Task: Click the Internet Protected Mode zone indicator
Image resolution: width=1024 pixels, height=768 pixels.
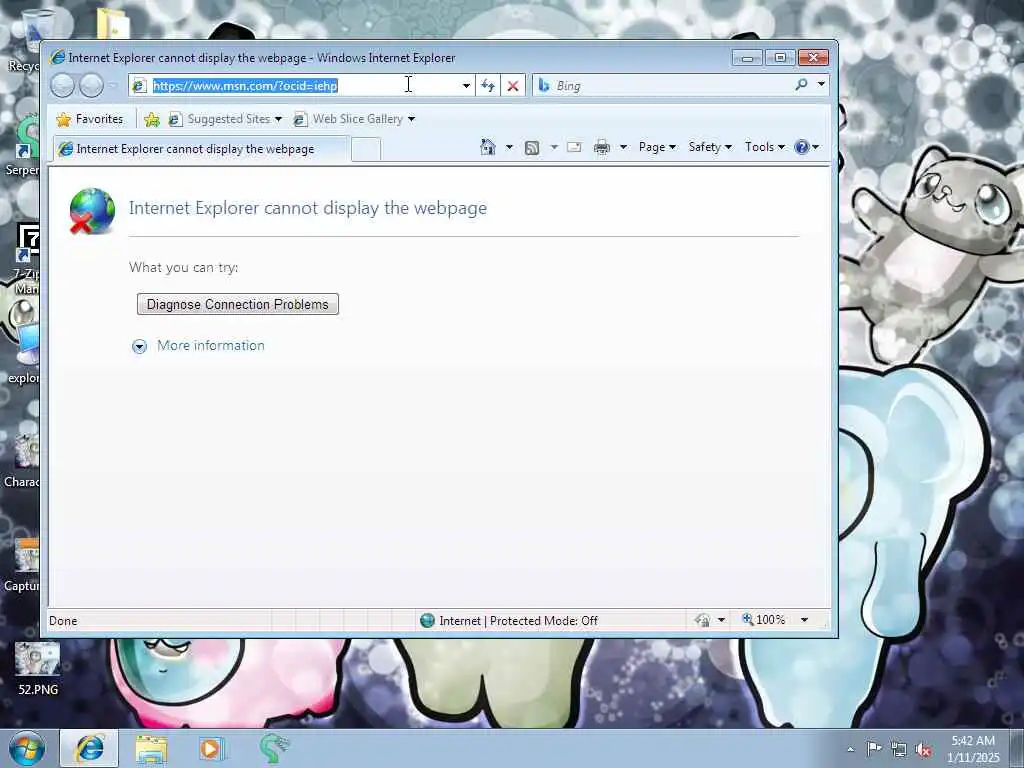Action: 509,620
